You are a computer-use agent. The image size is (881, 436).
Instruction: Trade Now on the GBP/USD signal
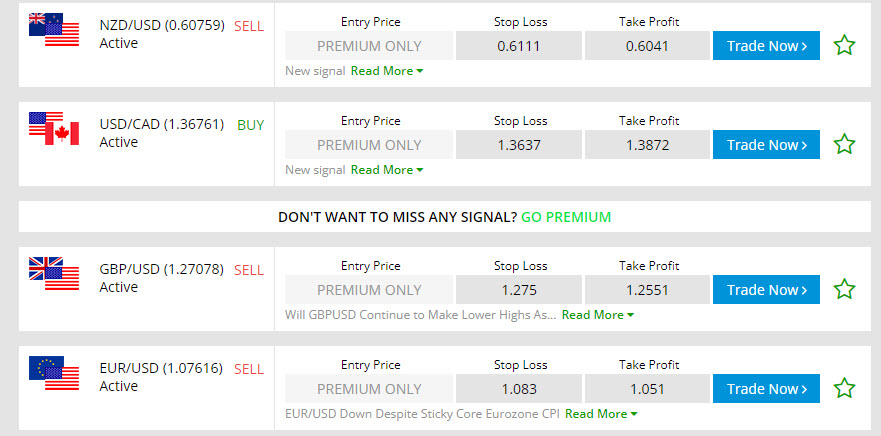766,289
